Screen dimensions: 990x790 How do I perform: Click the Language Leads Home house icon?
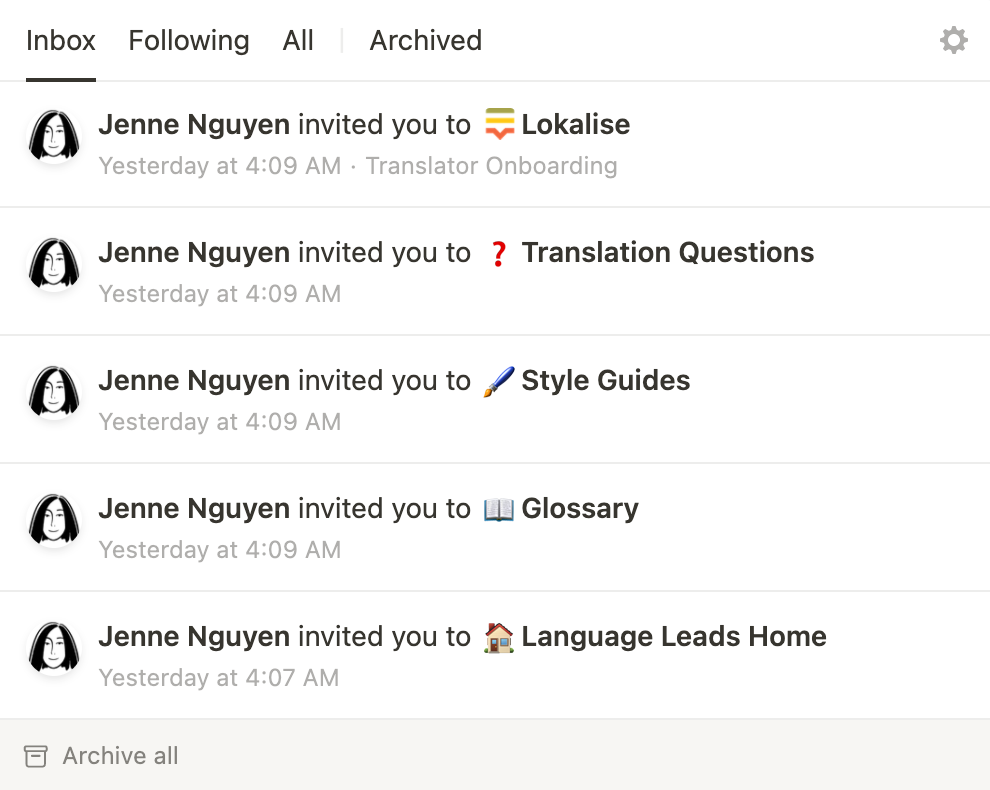click(x=499, y=637)
